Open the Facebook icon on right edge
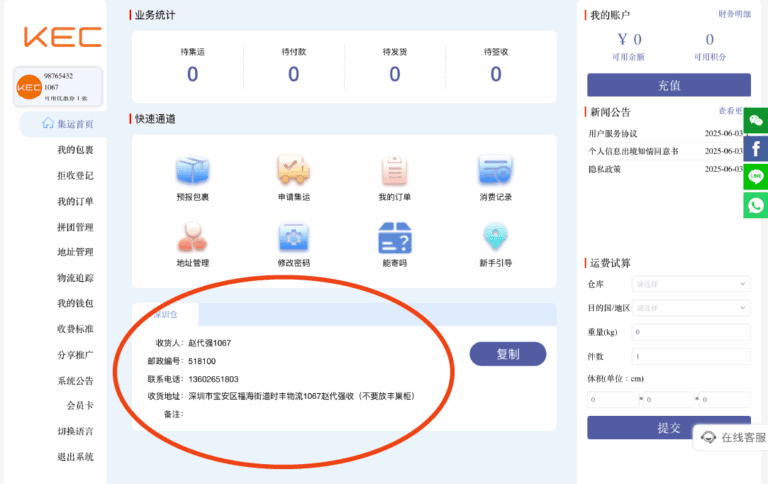The image size is (768, 484). (x=756, y=149)
